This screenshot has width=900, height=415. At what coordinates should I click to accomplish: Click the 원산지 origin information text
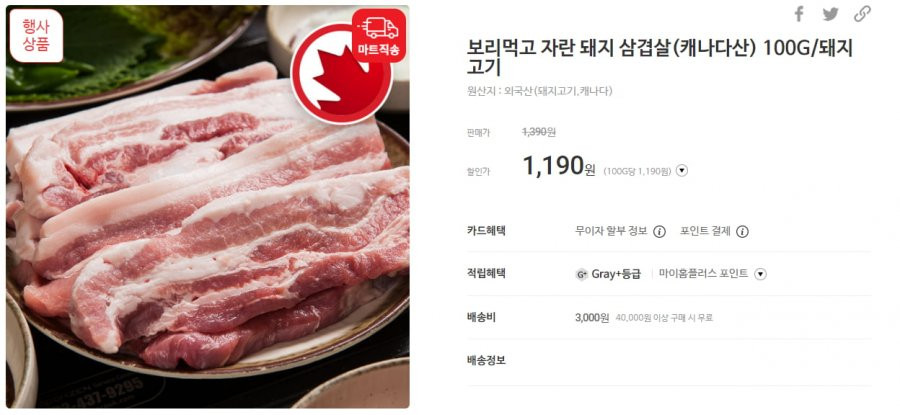point(540,91)
